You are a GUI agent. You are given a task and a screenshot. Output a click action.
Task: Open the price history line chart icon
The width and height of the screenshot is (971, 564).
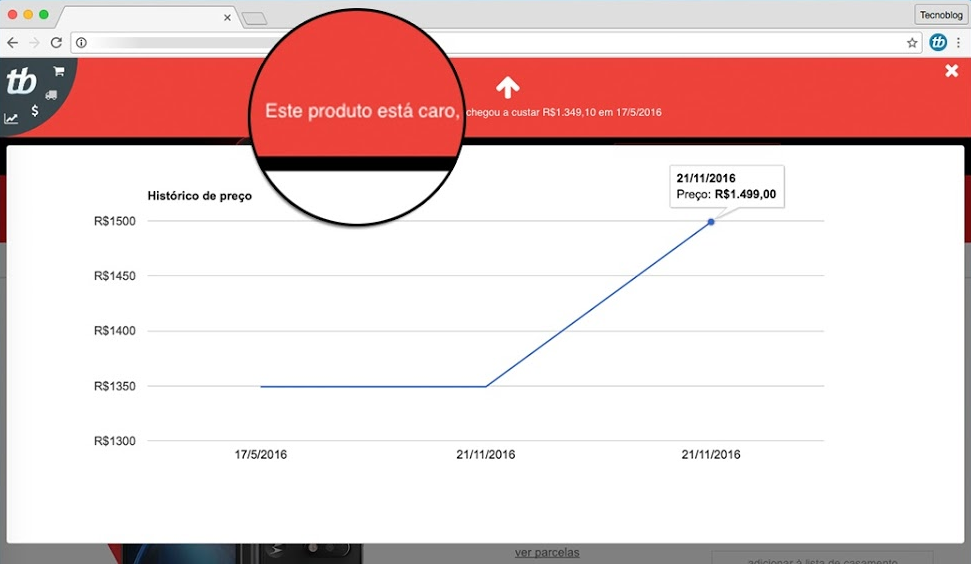(x=11, y=118)
